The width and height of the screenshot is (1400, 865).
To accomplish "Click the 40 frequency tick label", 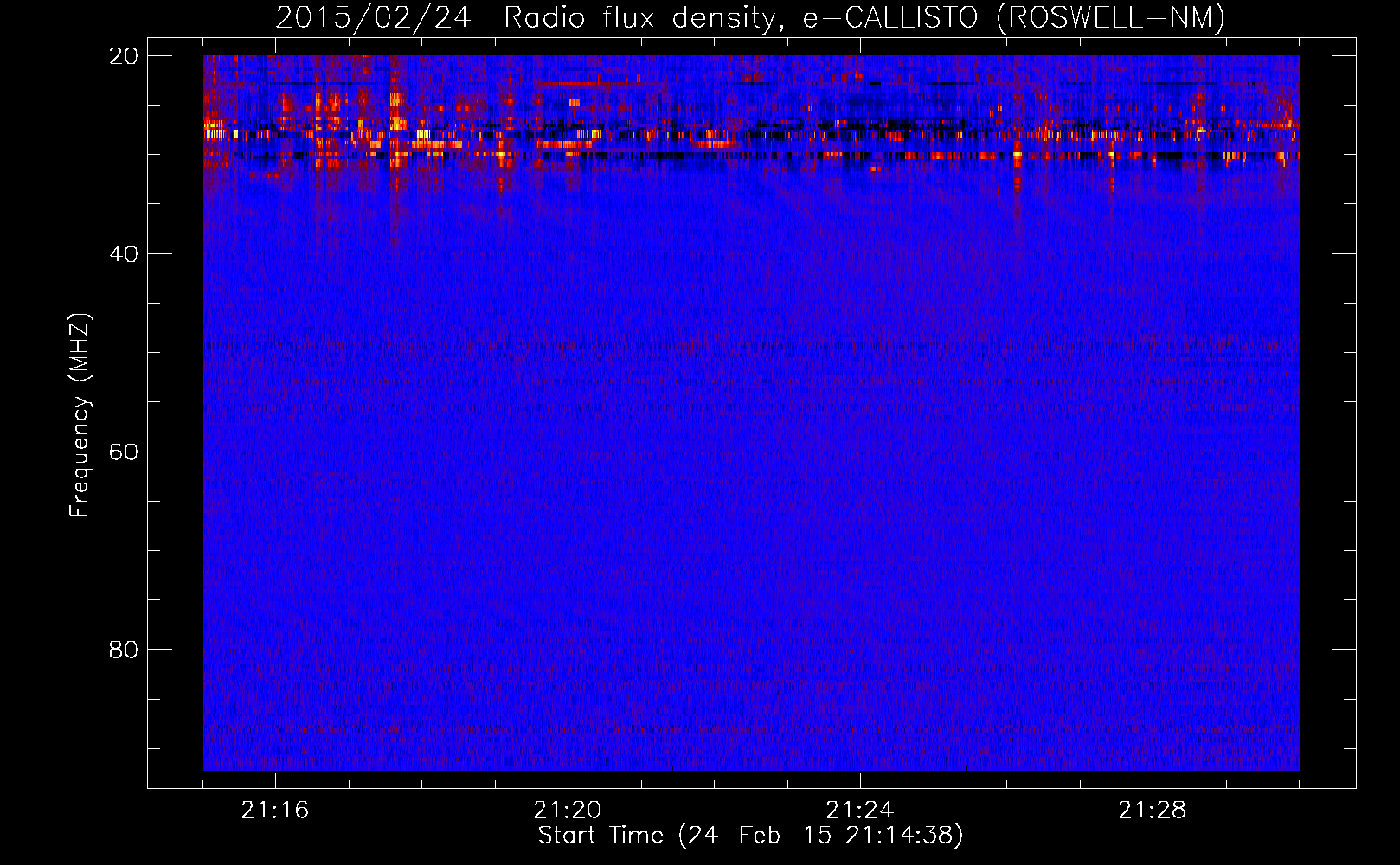I will 124,254.
